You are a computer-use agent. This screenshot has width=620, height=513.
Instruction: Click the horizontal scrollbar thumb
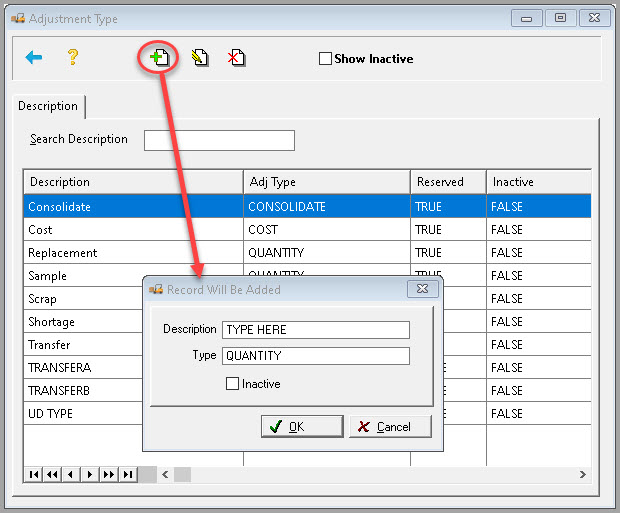click(182, 474)
